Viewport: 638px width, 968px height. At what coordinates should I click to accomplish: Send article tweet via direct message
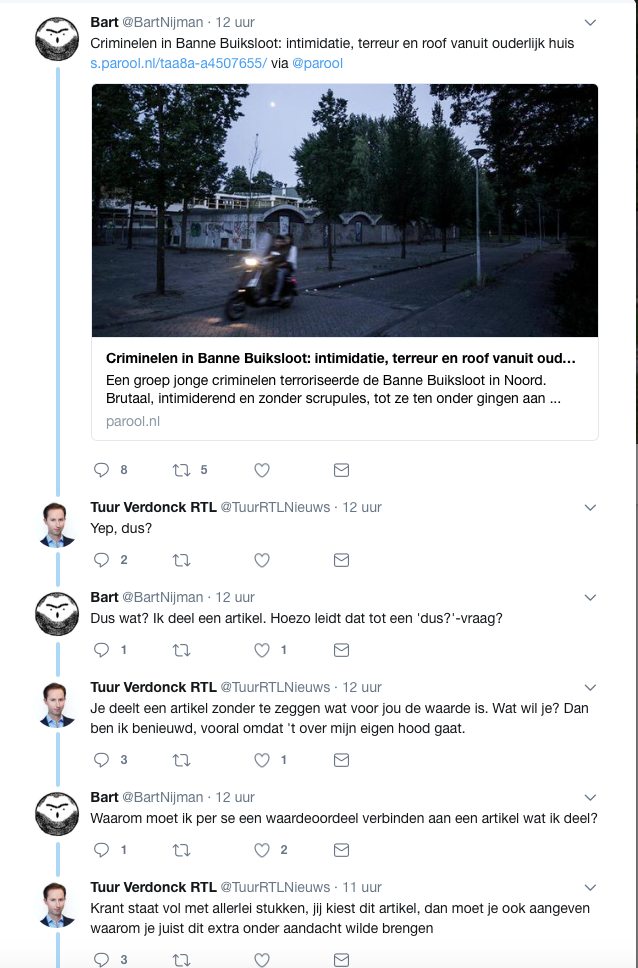pyautogui.click(x=341, y=470)
